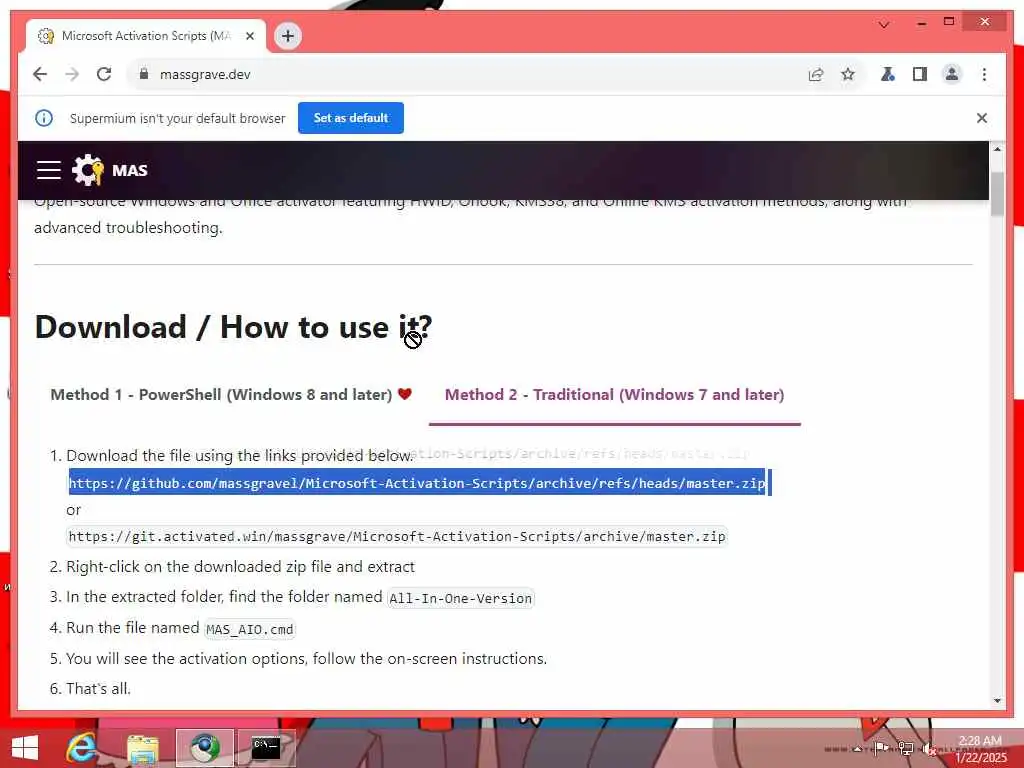Click 'Right-click on the downloaded zip file' step
This screenshot has height=768, width=1024.
click(x=240, y=567)
